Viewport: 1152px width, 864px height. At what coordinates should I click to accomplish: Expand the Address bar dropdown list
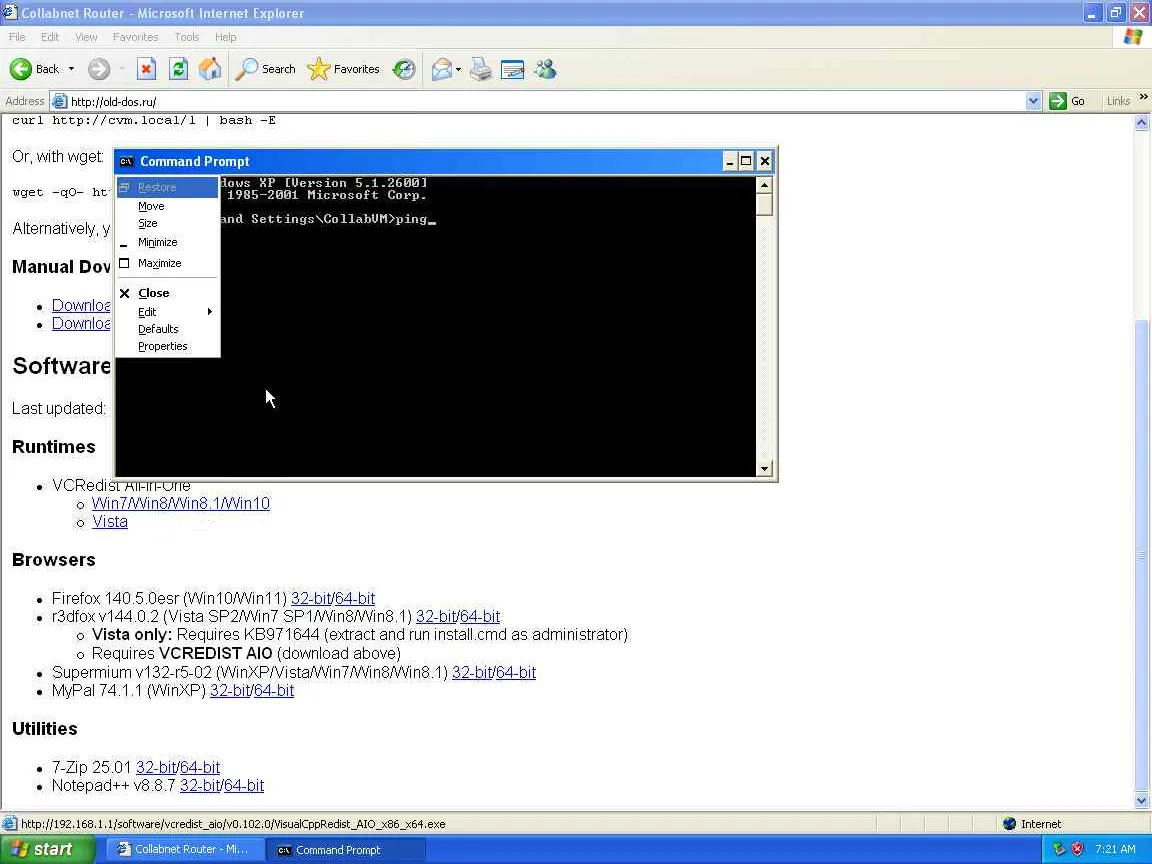coord(1033,101)
